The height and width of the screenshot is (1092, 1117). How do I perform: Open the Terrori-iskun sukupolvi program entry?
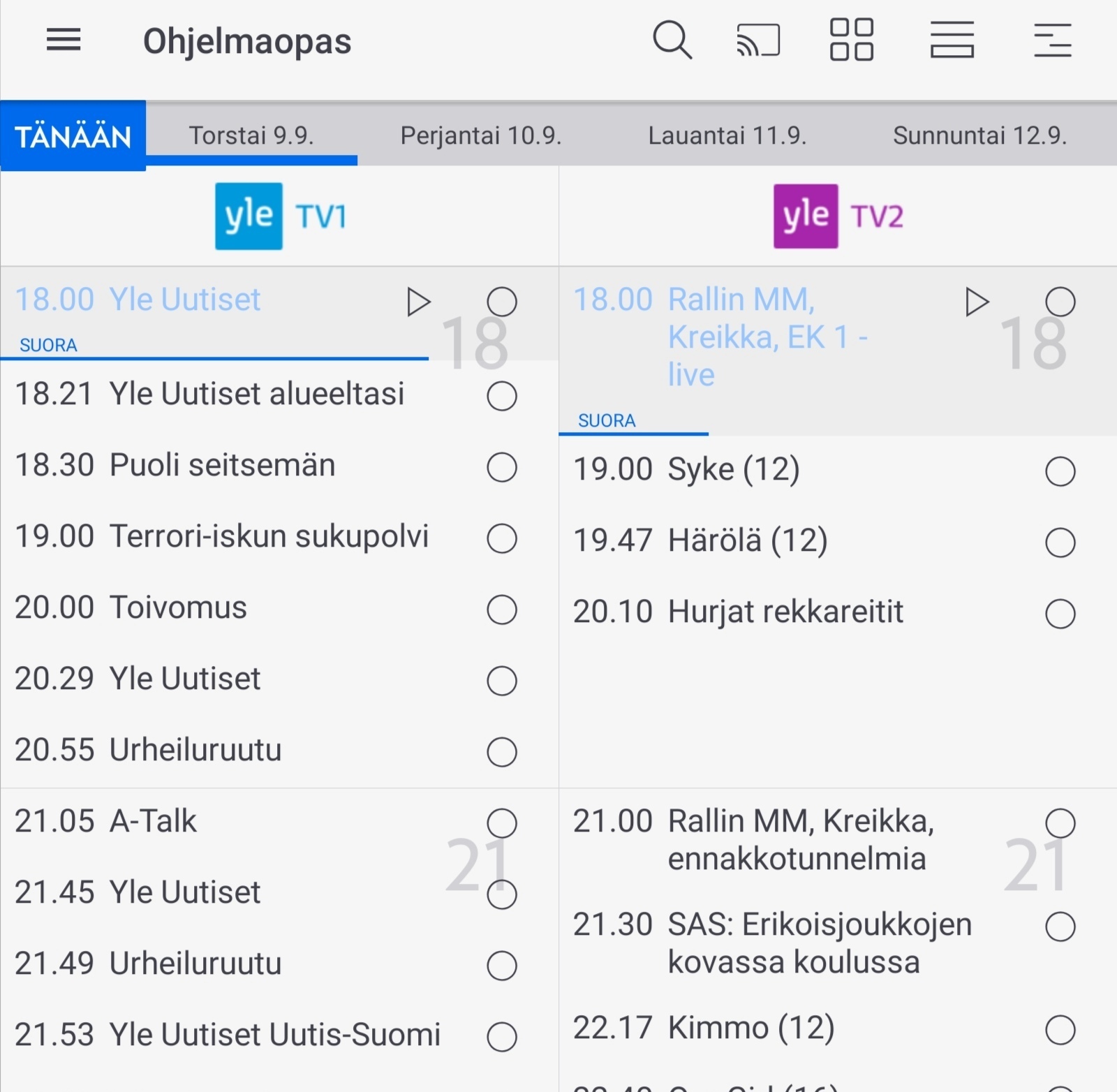click(x=222, y=537)
